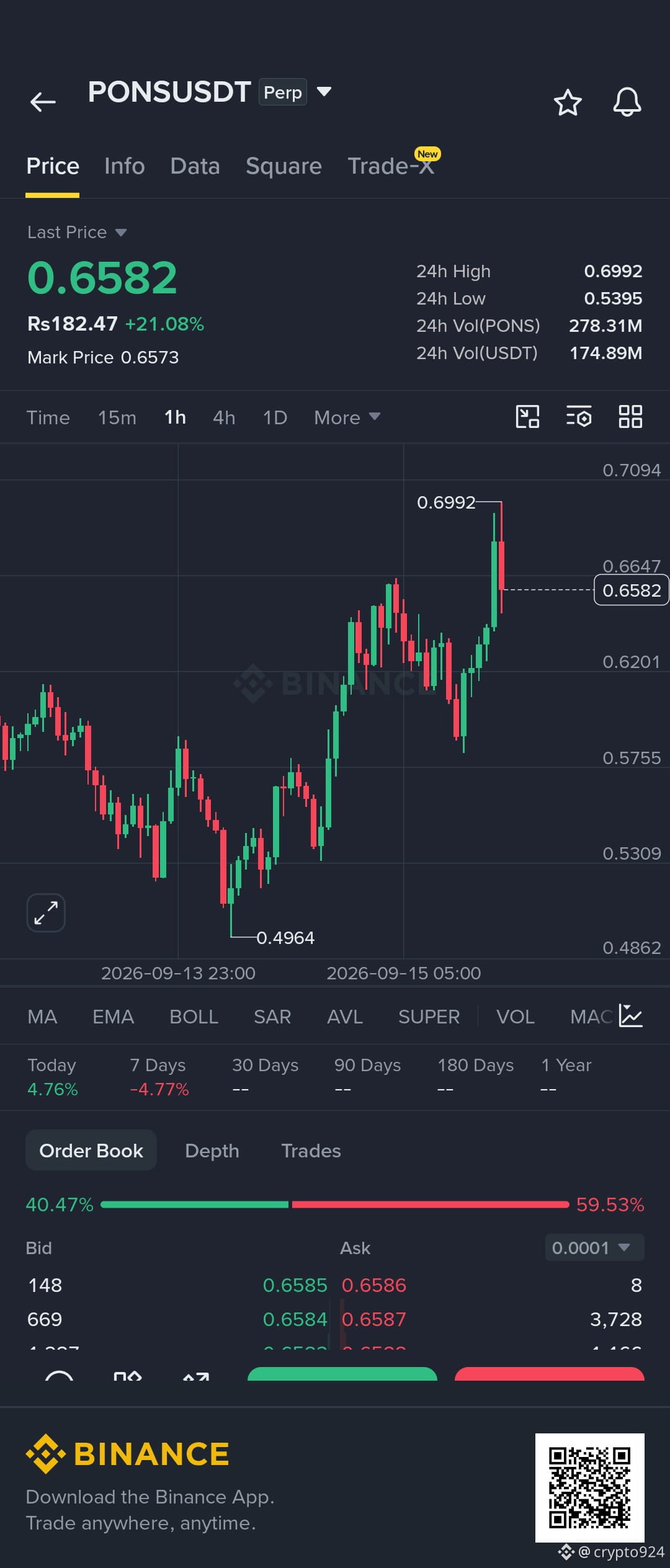
Task: Toggle the VOL indicator
Action: coord(515,1017)
